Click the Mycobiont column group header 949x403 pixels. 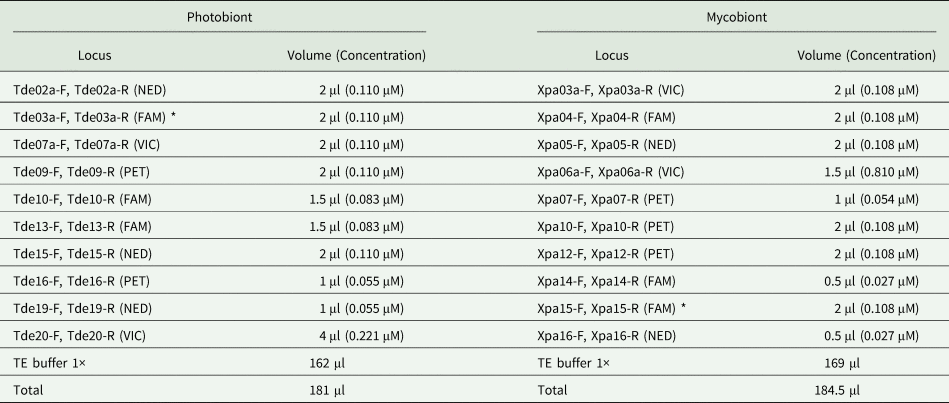(x=740, y=18)
